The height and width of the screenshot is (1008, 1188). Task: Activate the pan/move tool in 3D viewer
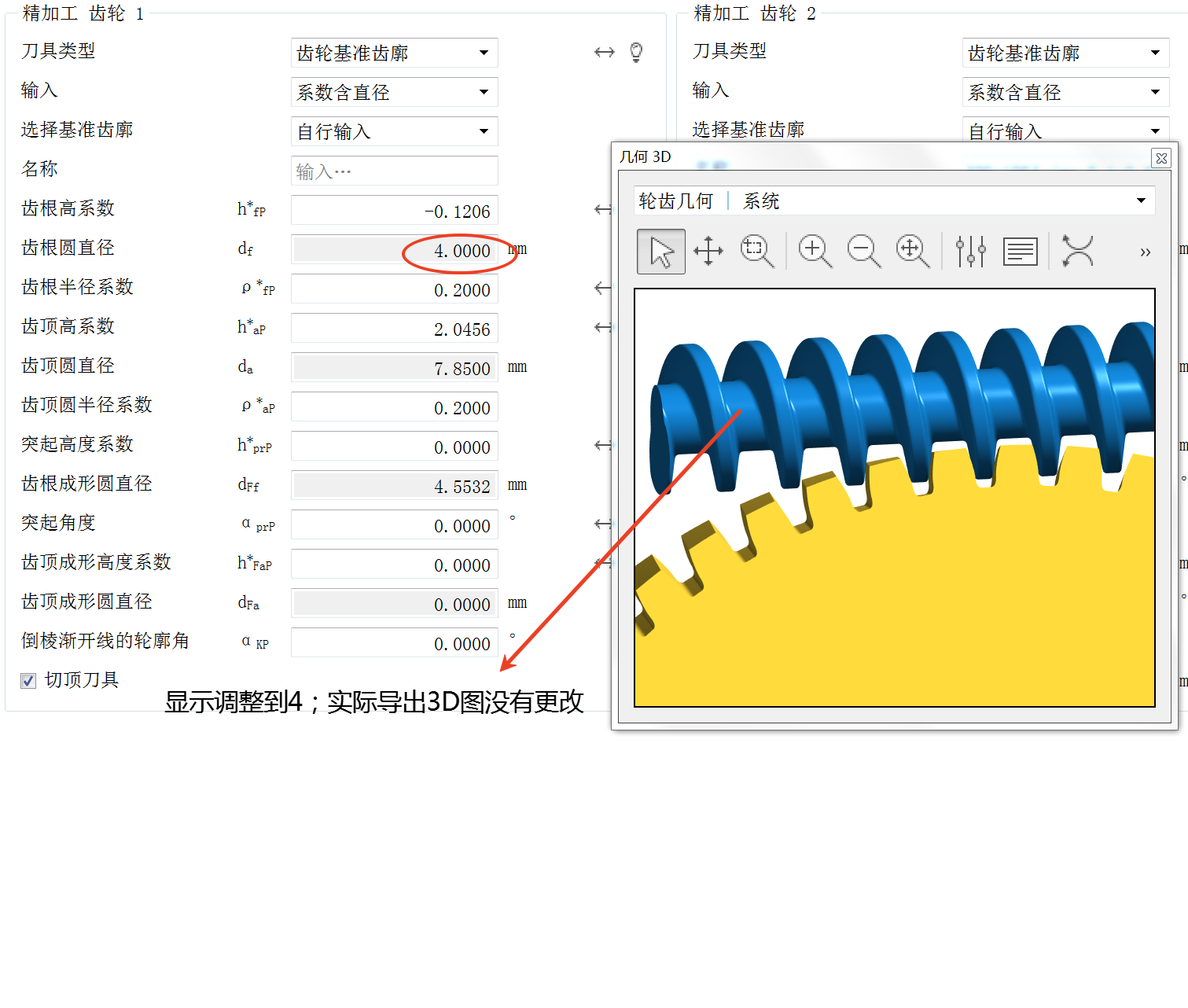tap(708, 252)
